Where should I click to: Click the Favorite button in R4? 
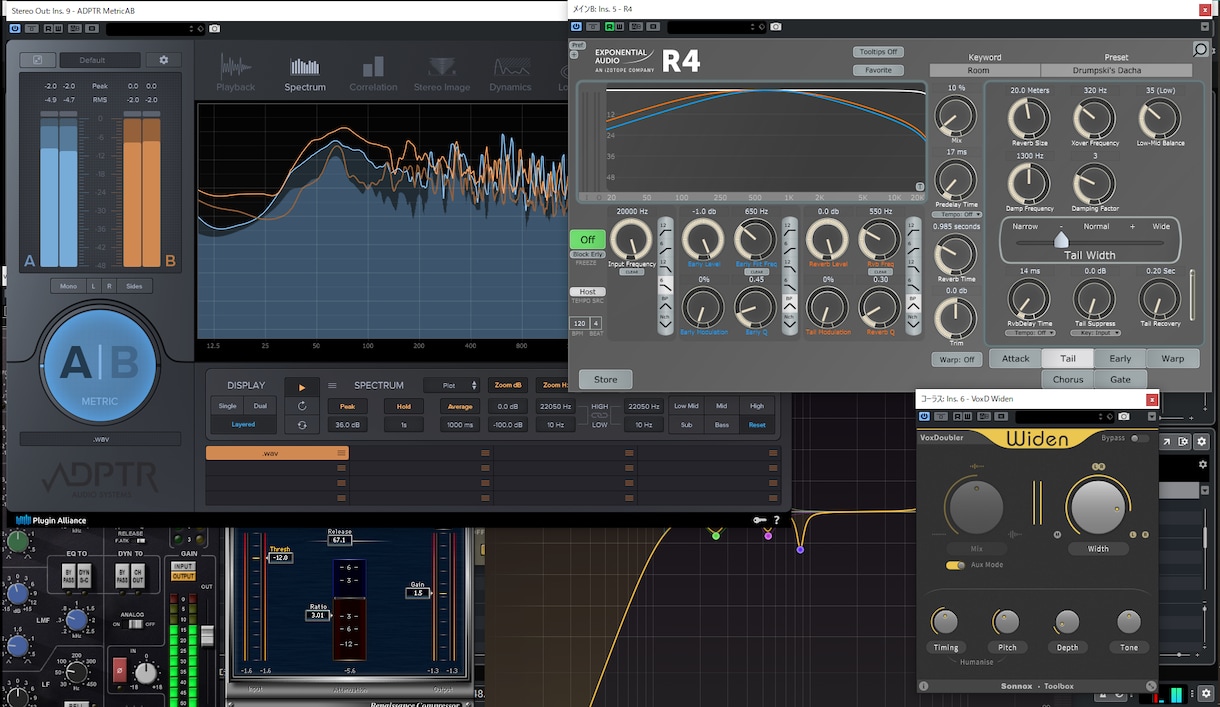[x=878, y=71]
